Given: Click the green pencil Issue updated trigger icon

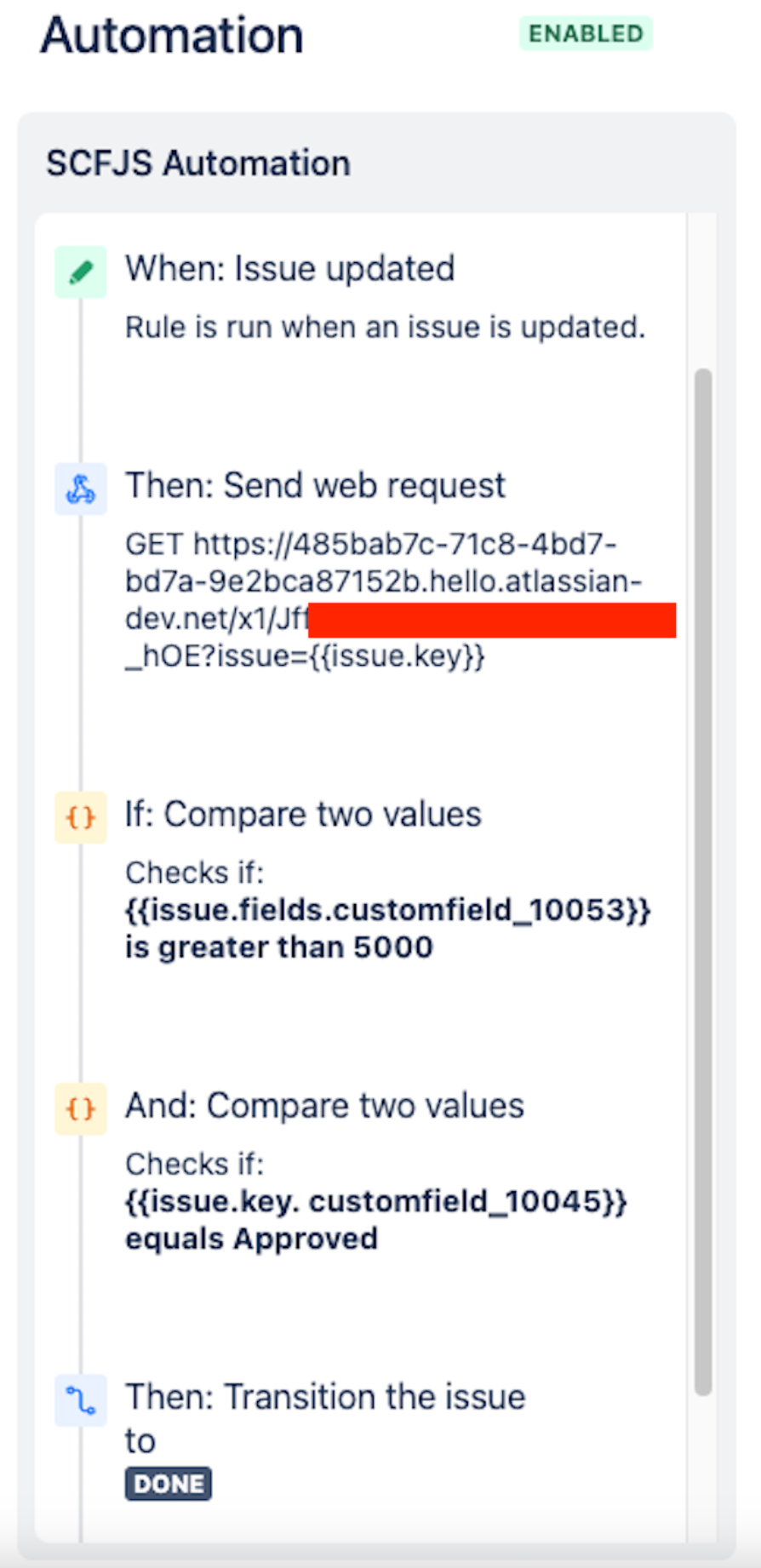Looking at the screenshot, I should 81,272.
